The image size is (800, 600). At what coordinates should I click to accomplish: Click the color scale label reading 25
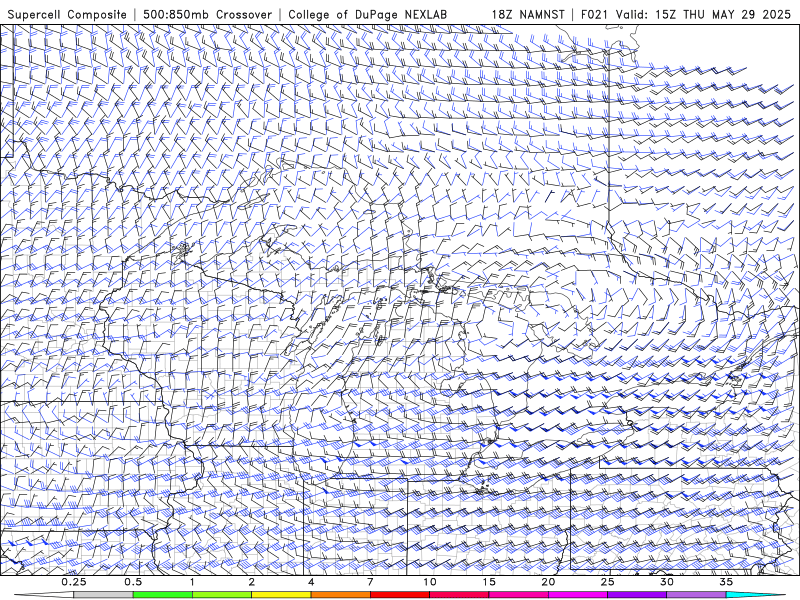point(608,582)
